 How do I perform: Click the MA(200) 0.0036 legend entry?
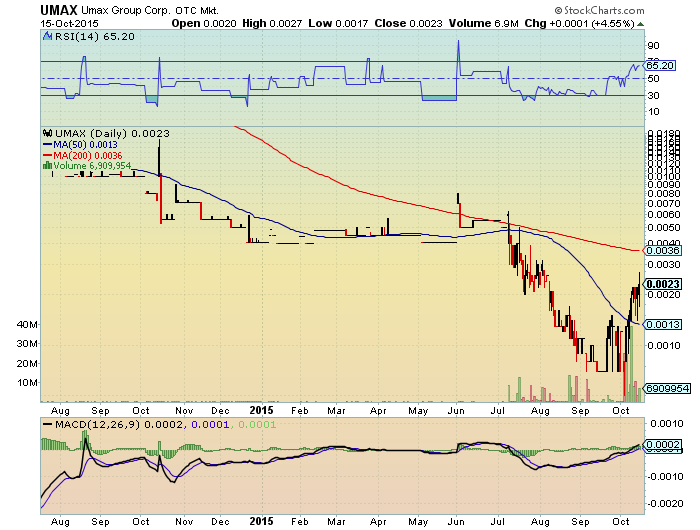tap(83, 155)
